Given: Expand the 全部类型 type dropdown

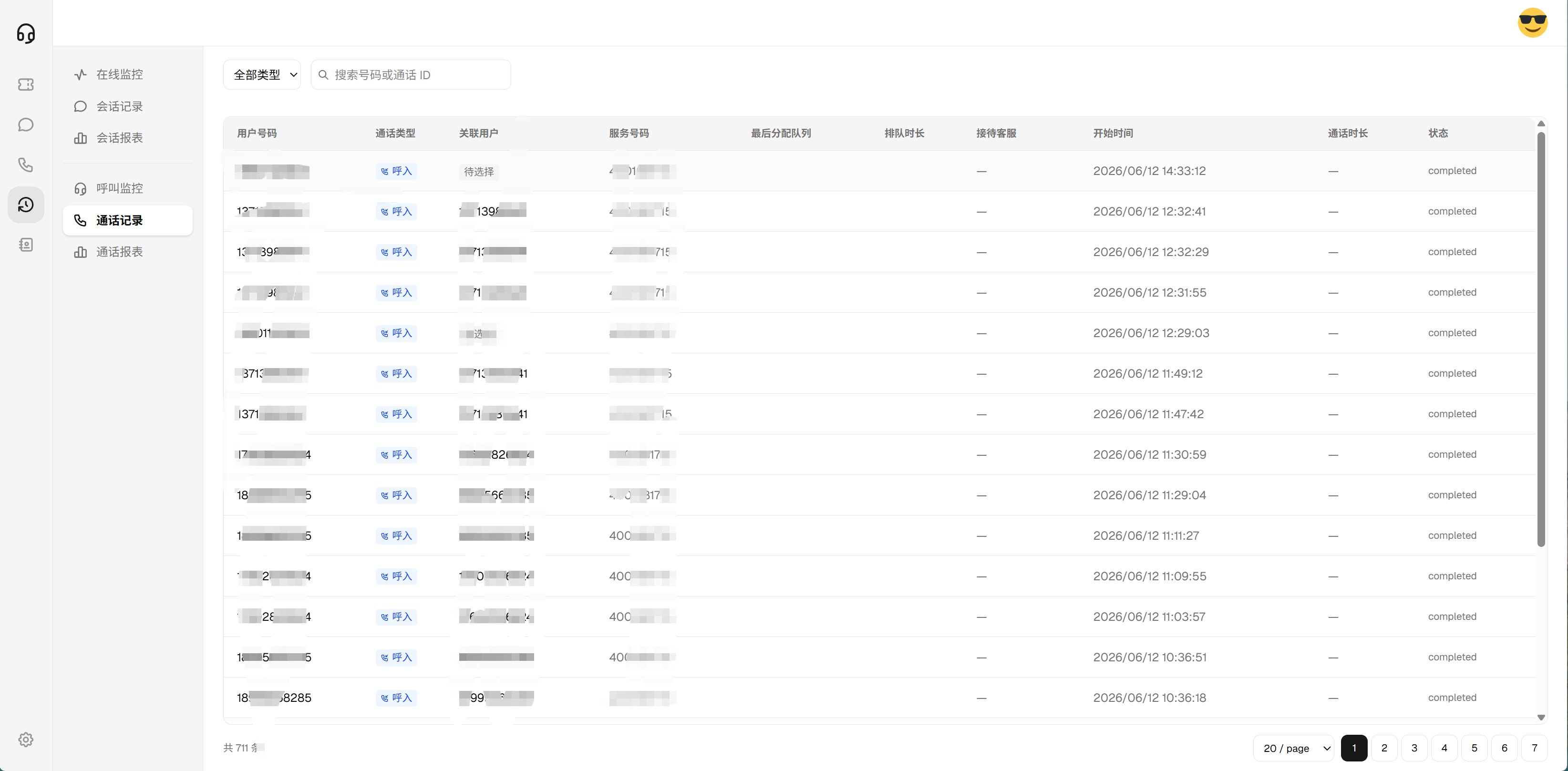Looking at the screenshot, I should click(262, 75).
